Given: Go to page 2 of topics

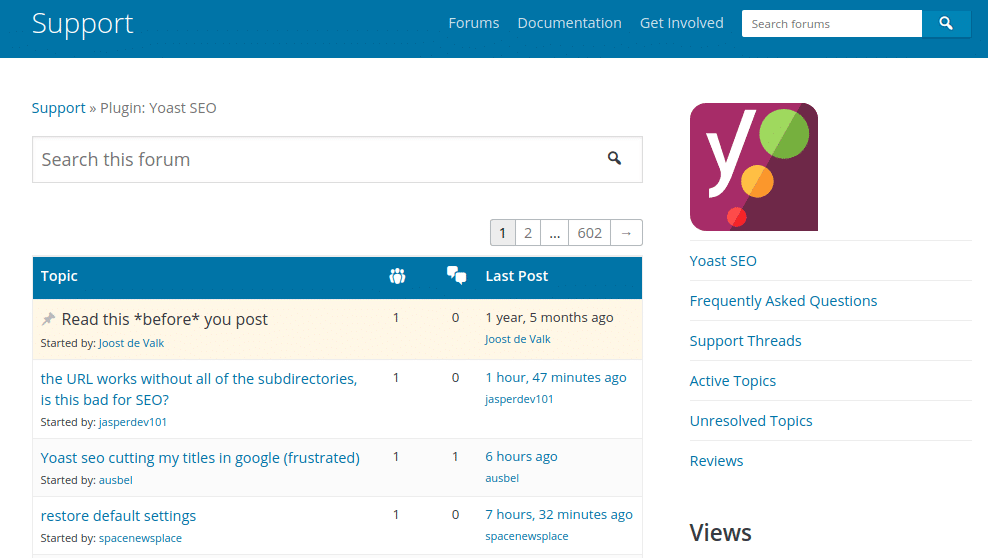Looking at the screenshot, I should [527, 233].
